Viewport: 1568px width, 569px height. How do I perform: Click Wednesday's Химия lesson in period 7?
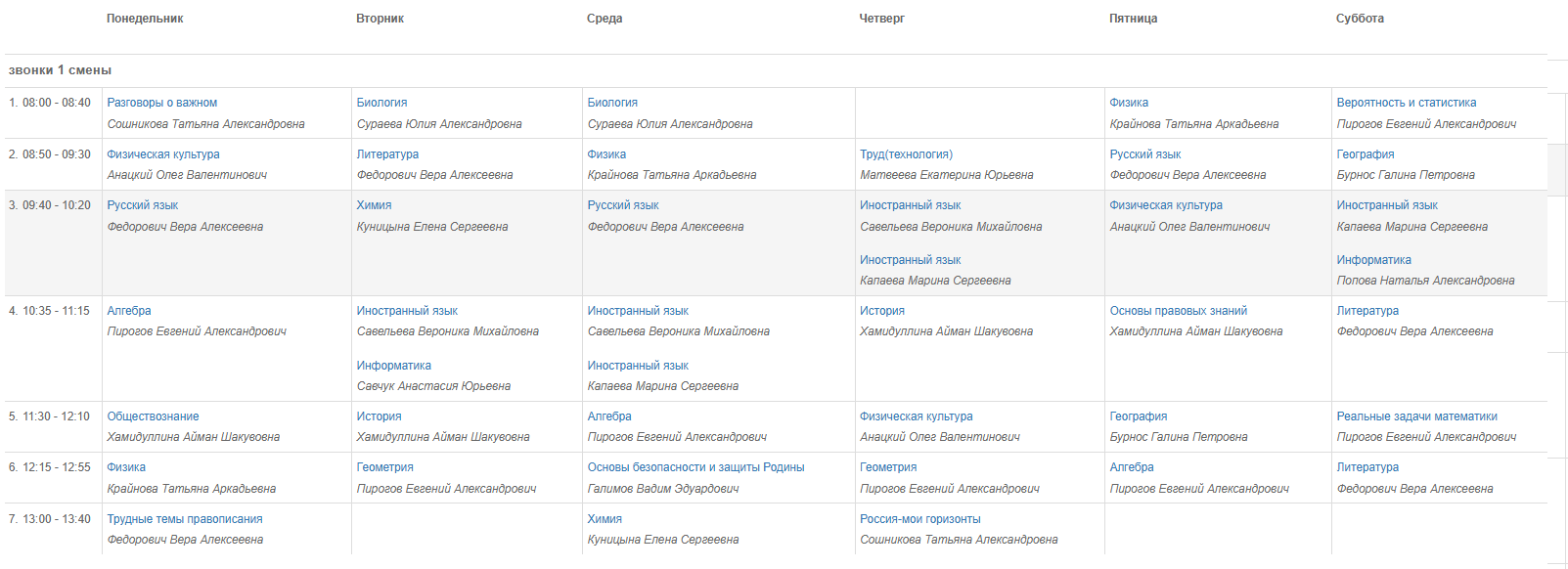(x=605, y=519)
